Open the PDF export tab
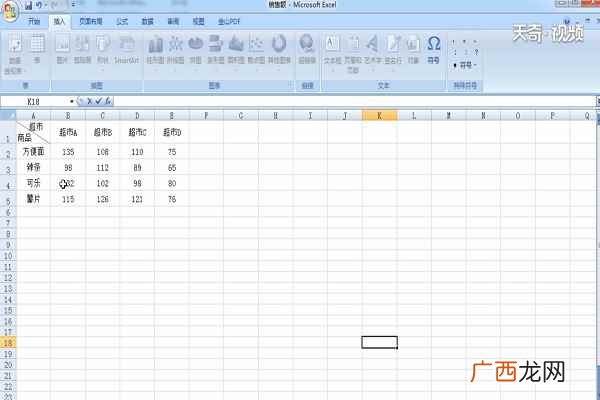The height and width of the screenshot is (400, 600). [x=229, y=21]
